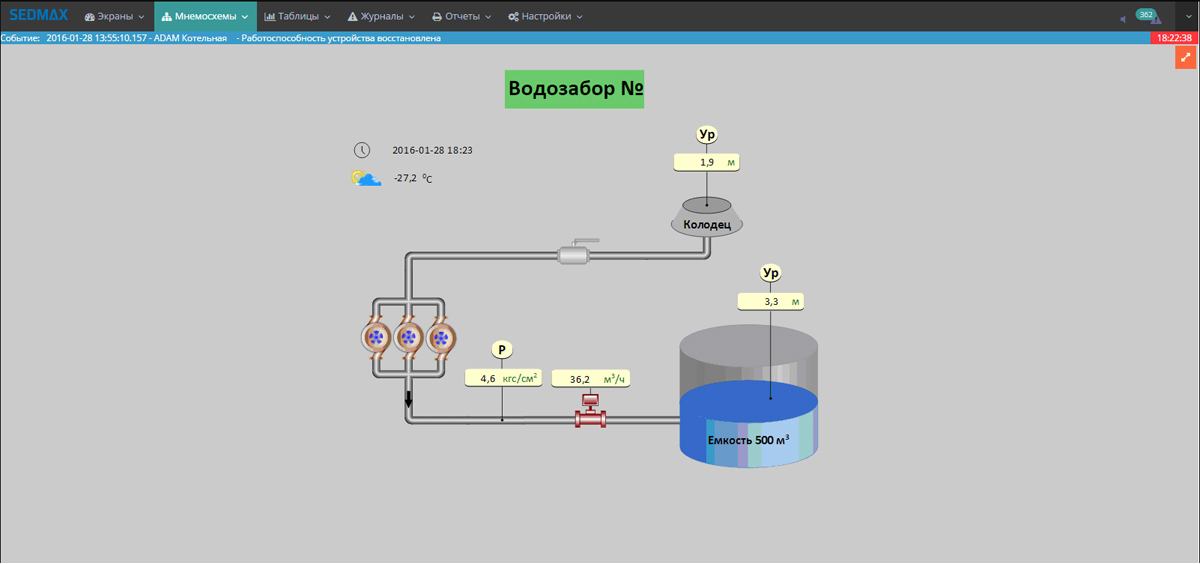This screenshot has height=564, width=1200.
Task: Expand mnemonic to fullscreen with orange button
Action: (1185, 57)
